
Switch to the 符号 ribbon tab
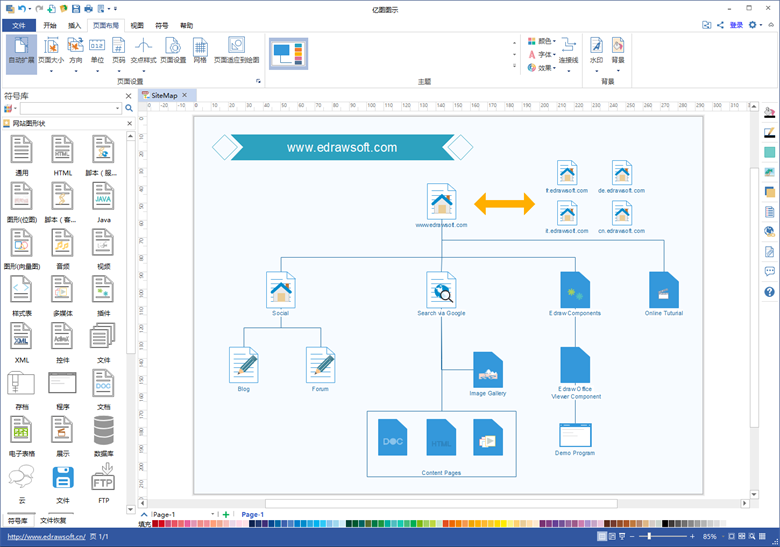point(162,25)
